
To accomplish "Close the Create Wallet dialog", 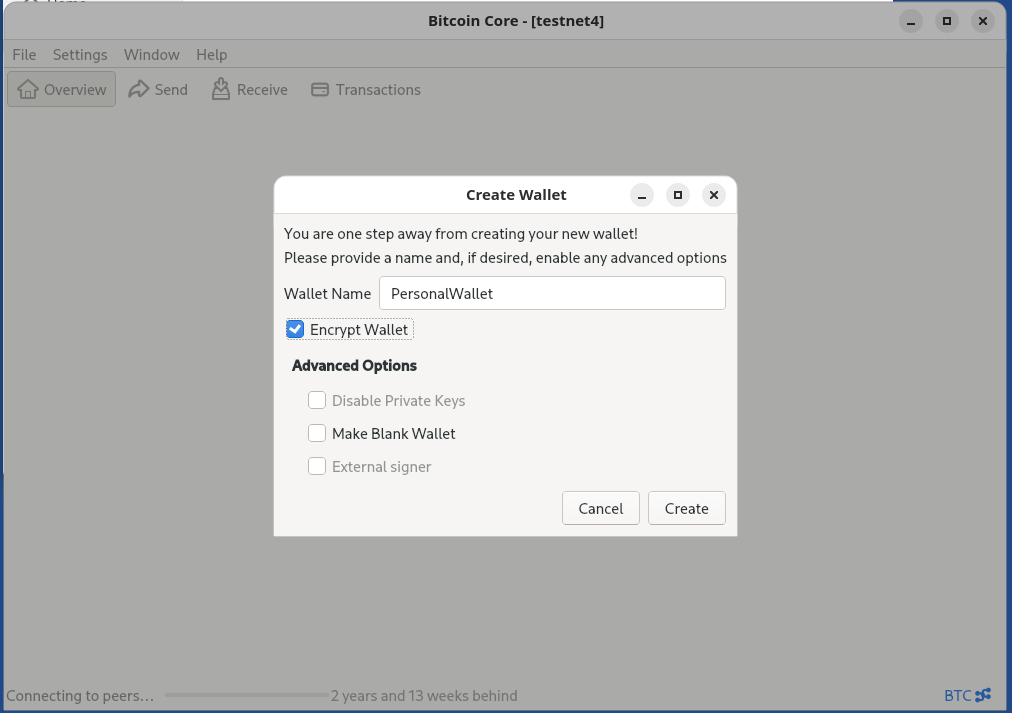I will coord(714,195).
